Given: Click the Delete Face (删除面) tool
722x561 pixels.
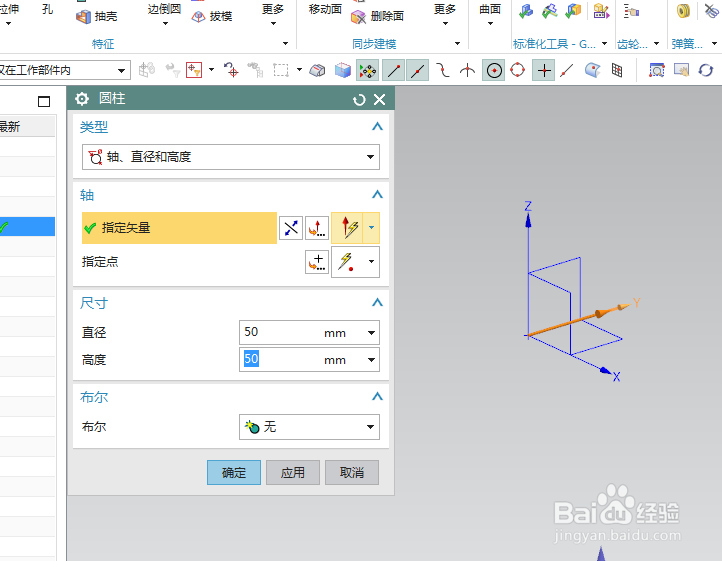Looking at the screenshot, I should [378, 17].
